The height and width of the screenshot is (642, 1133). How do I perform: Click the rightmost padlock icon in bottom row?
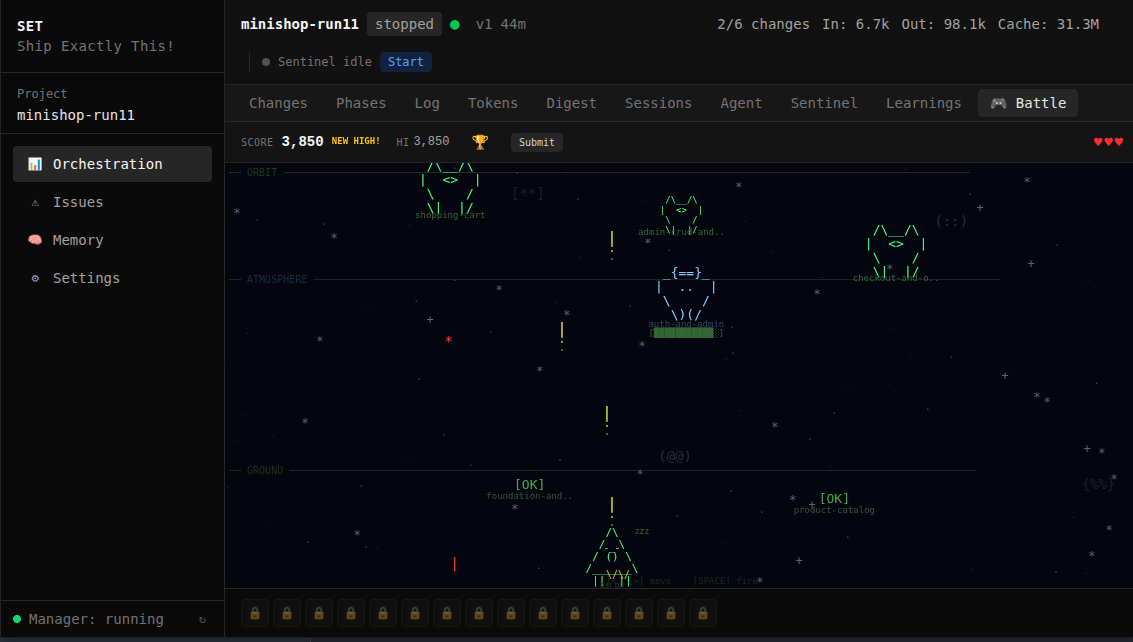(703, 612)
